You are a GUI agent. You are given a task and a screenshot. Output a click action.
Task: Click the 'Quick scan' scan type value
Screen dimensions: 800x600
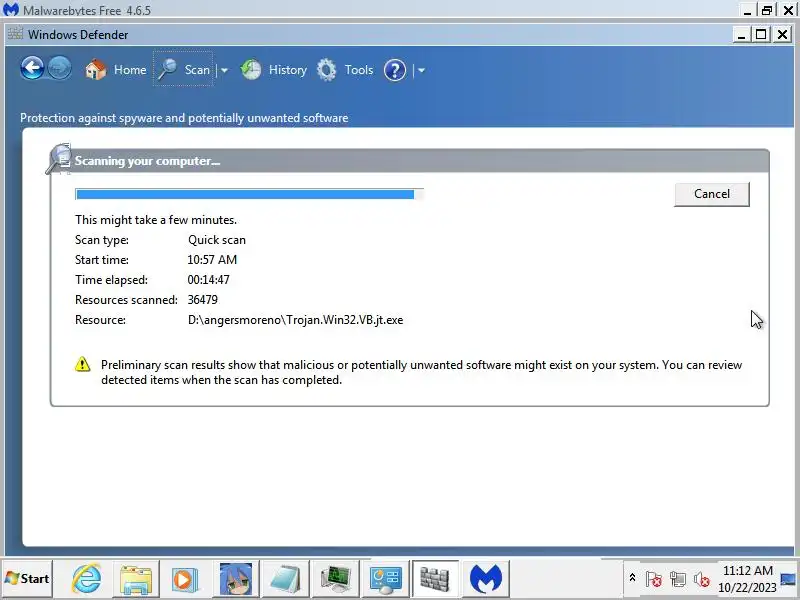point(217,240)
